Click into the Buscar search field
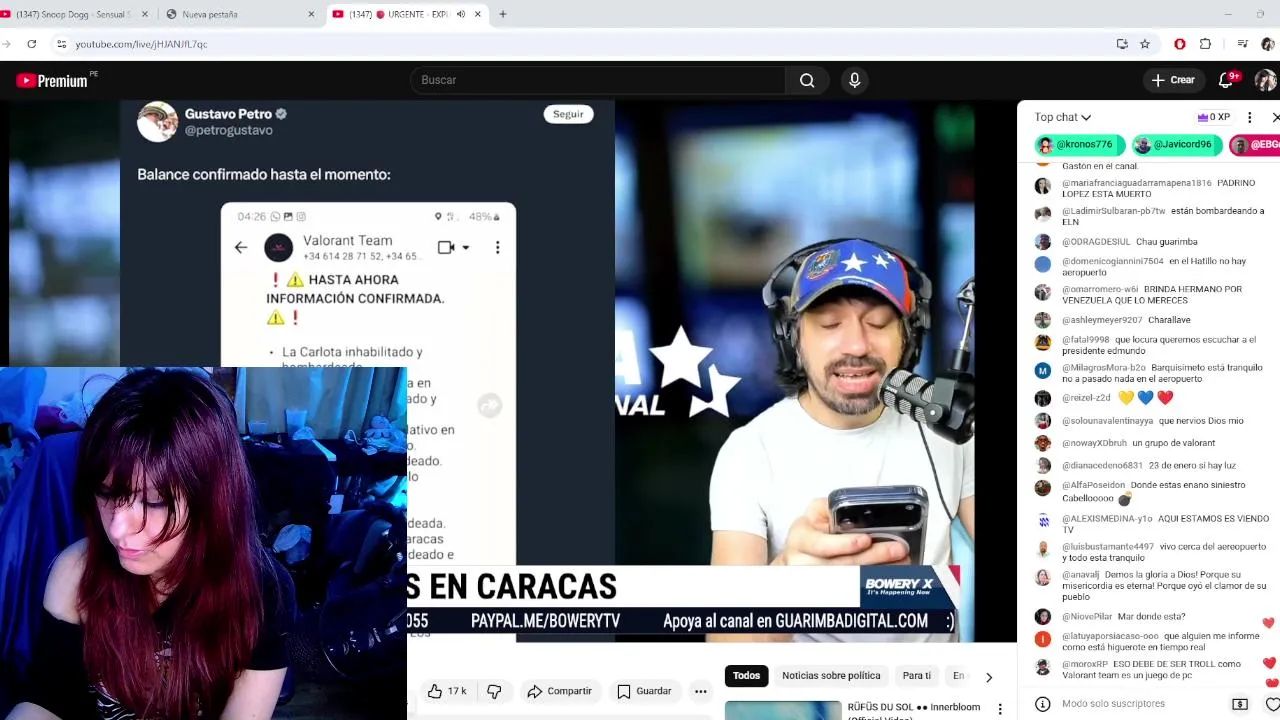 (x=598, y=80)
